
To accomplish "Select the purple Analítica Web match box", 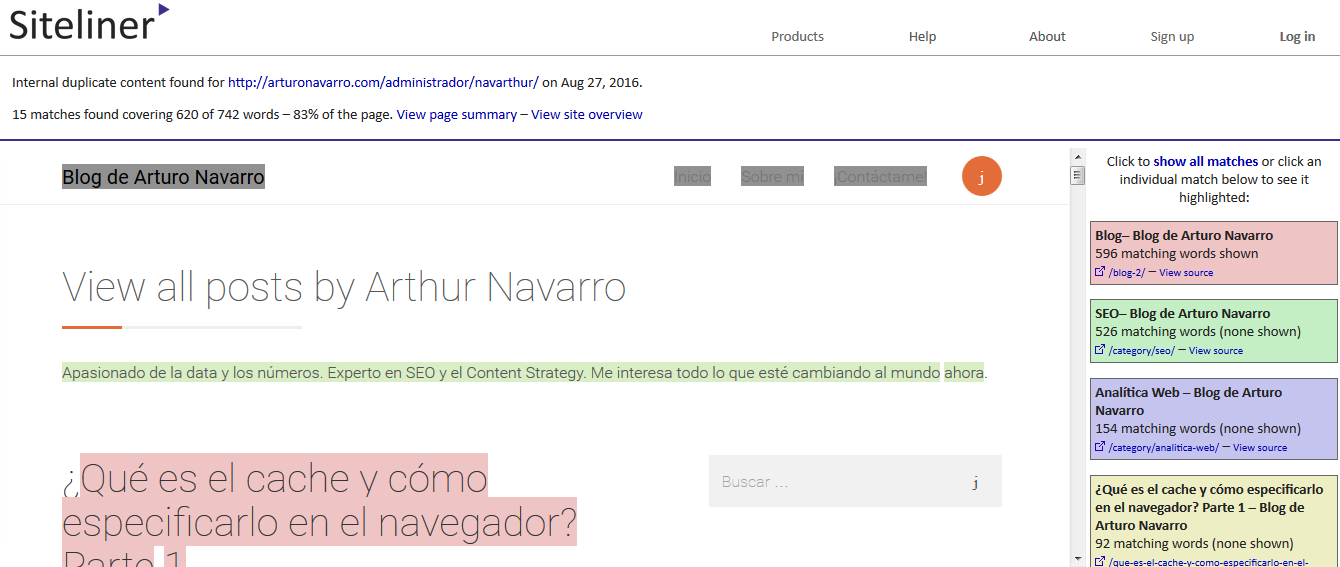I will [1214, 419].
